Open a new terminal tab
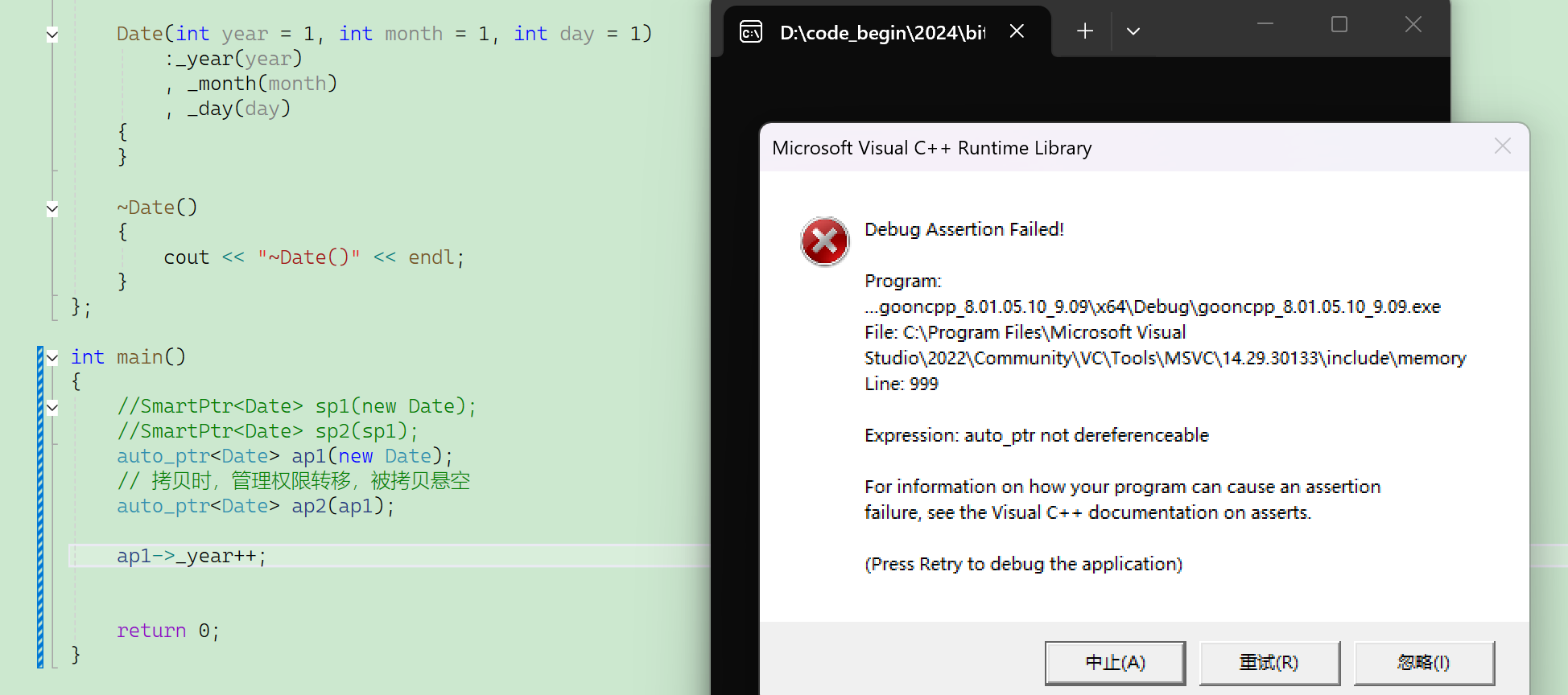The width and height of the screenshot is (1568, 695). click(x=1085, y=31)
